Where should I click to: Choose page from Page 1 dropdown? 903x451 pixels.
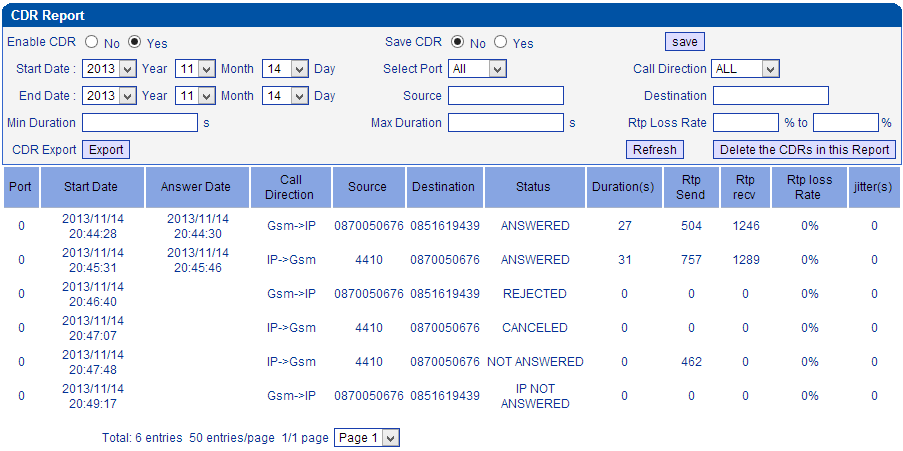[366, 438]
